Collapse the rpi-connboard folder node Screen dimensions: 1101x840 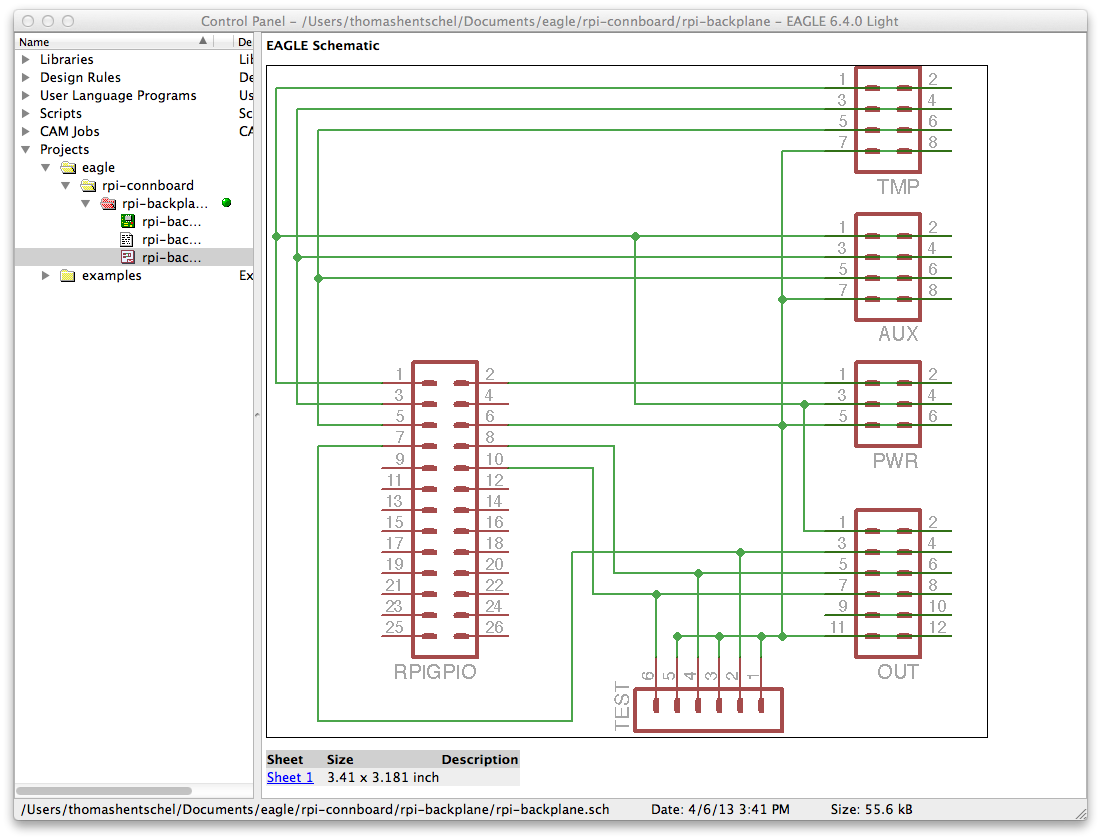coord(65,185)
